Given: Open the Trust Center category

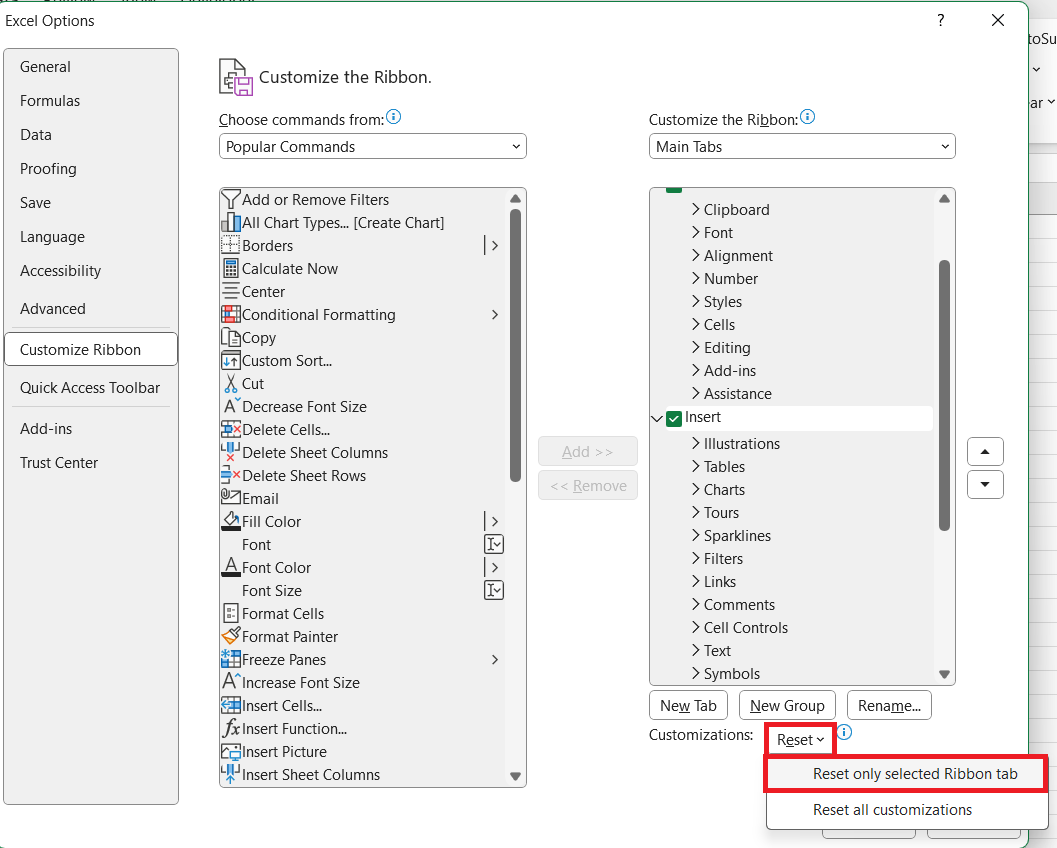Looking at the screenshot, I should tap(90, 462).
